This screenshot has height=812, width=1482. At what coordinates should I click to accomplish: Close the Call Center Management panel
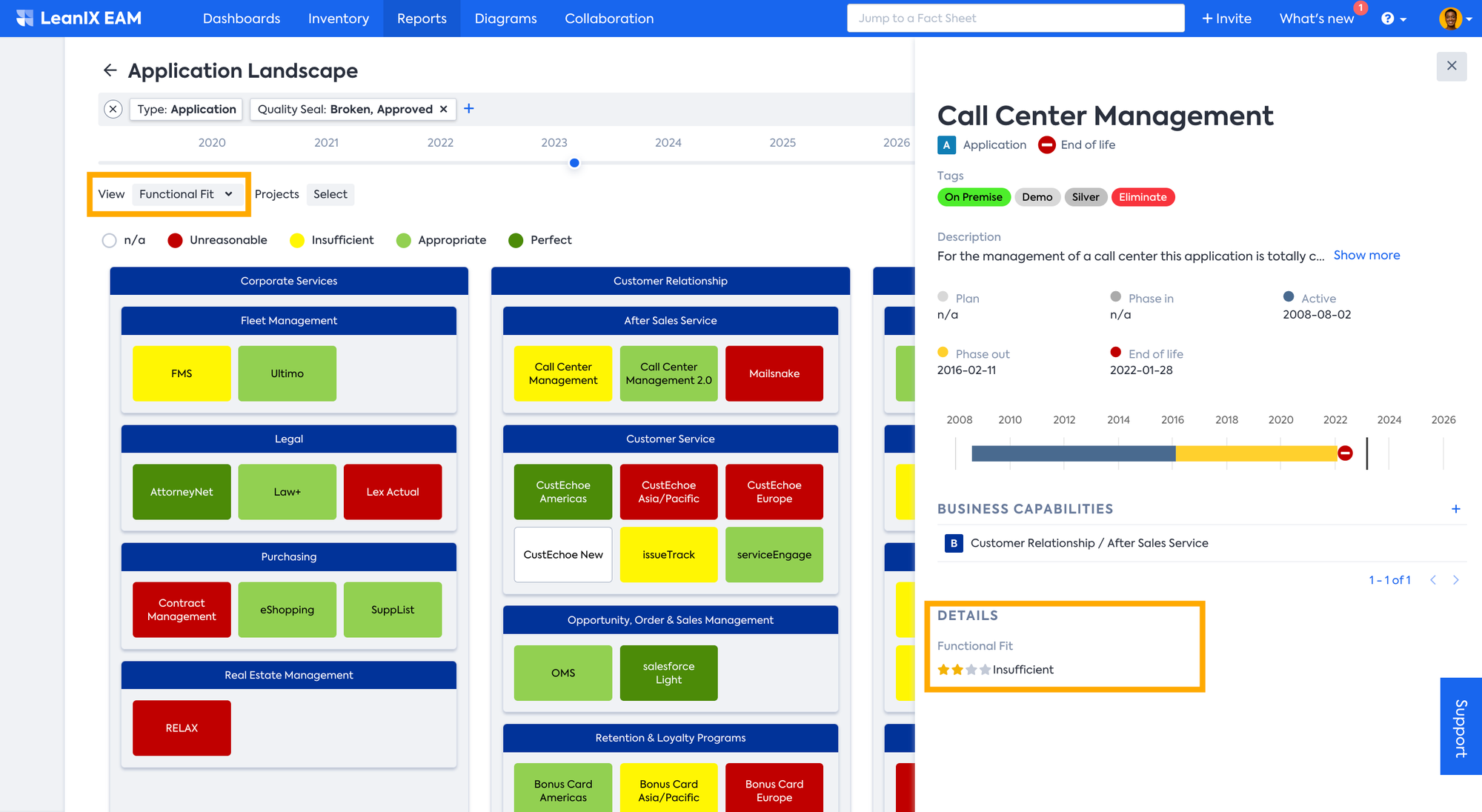tap(1451, 66)
